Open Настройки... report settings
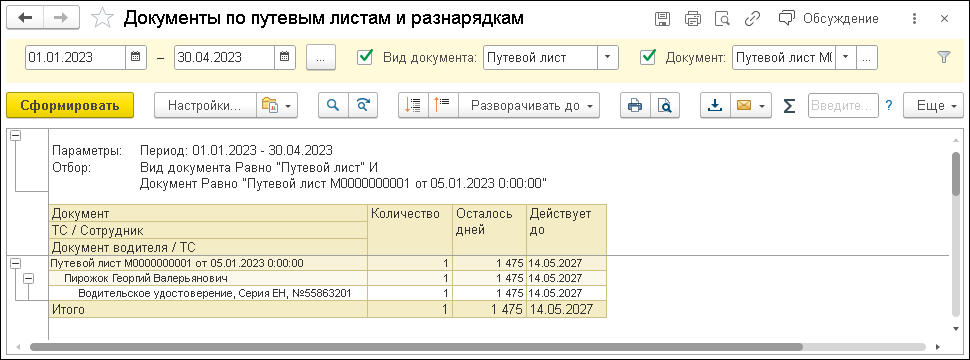The width and height of the screenshot is (970, 360). 204,106
